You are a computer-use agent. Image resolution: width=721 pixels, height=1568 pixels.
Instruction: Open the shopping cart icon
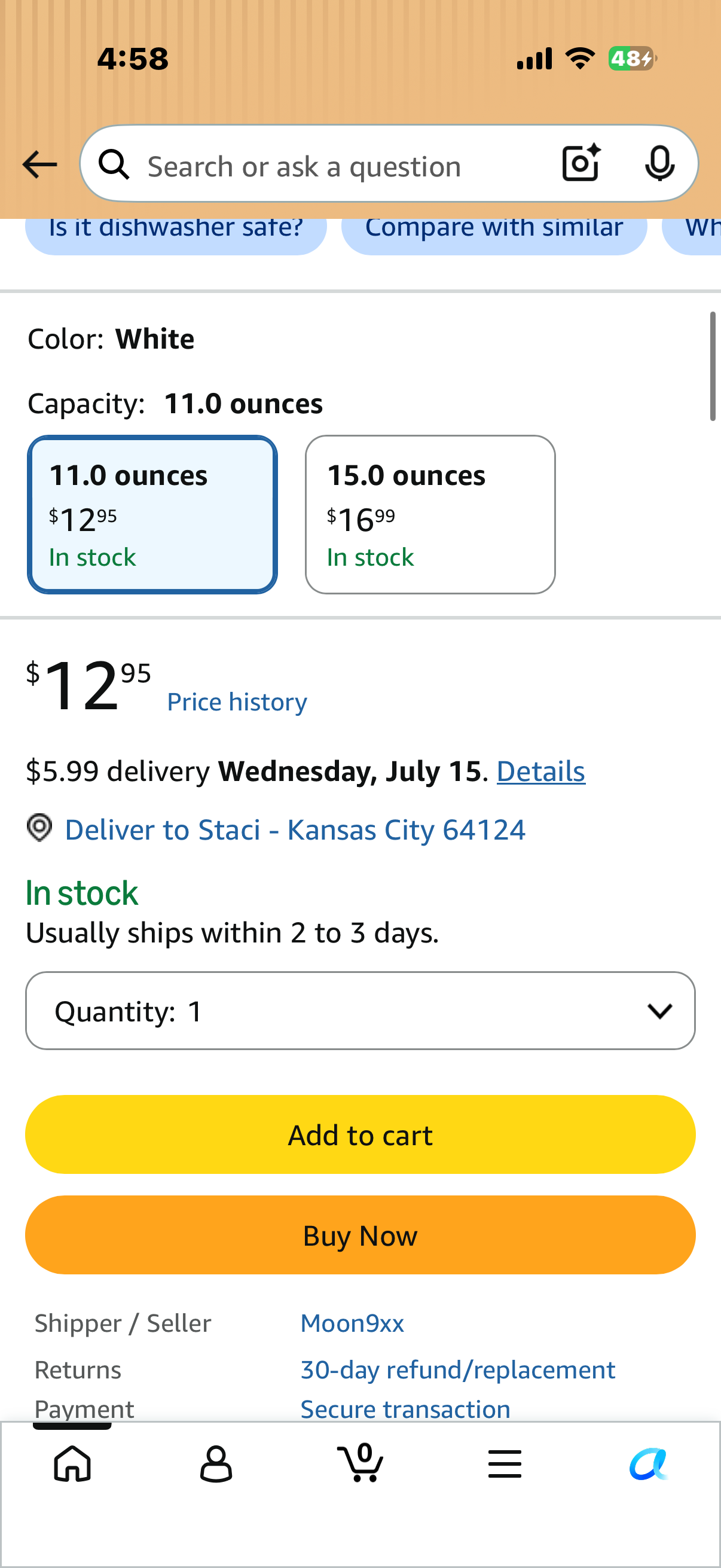[x=360, y=1462]
